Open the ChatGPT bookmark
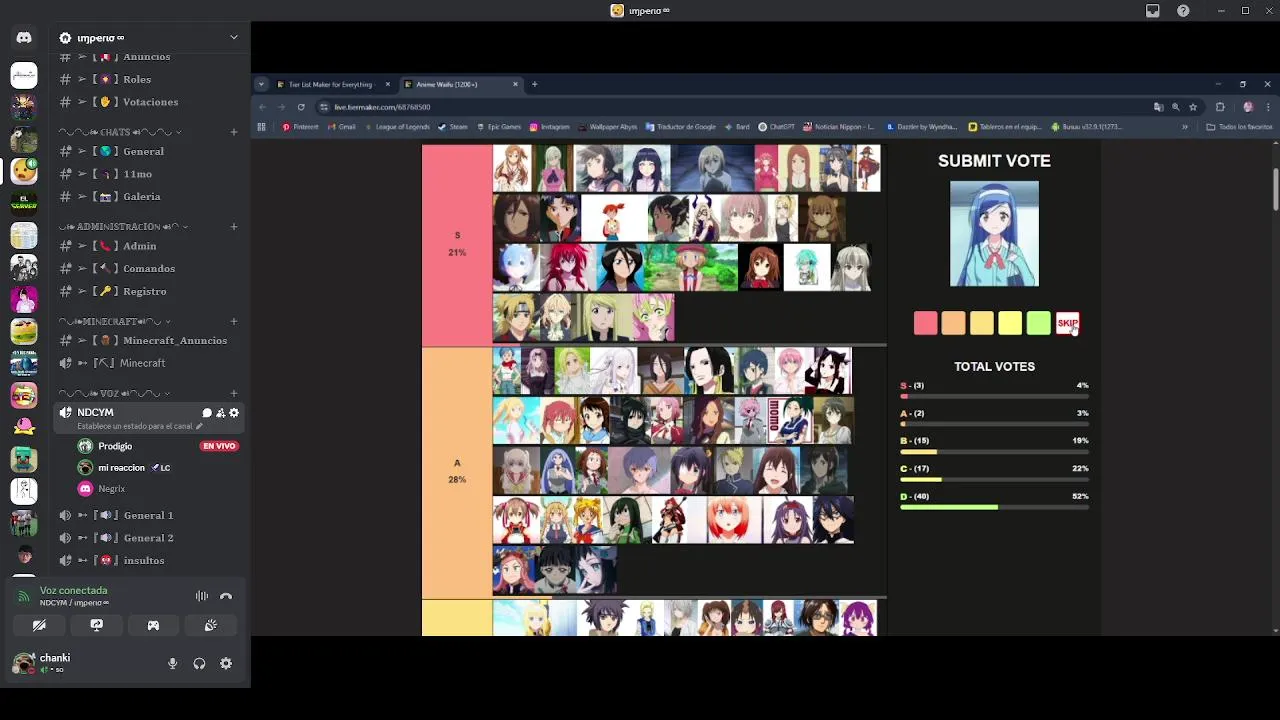1280x720 pixels. [x=776, y=127]
